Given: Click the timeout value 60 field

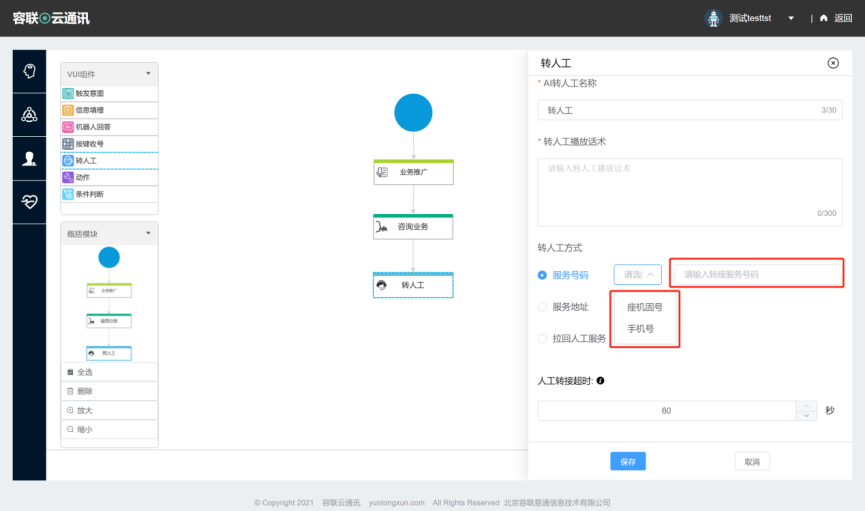Looking at the screenshot, I should [666, 411].
